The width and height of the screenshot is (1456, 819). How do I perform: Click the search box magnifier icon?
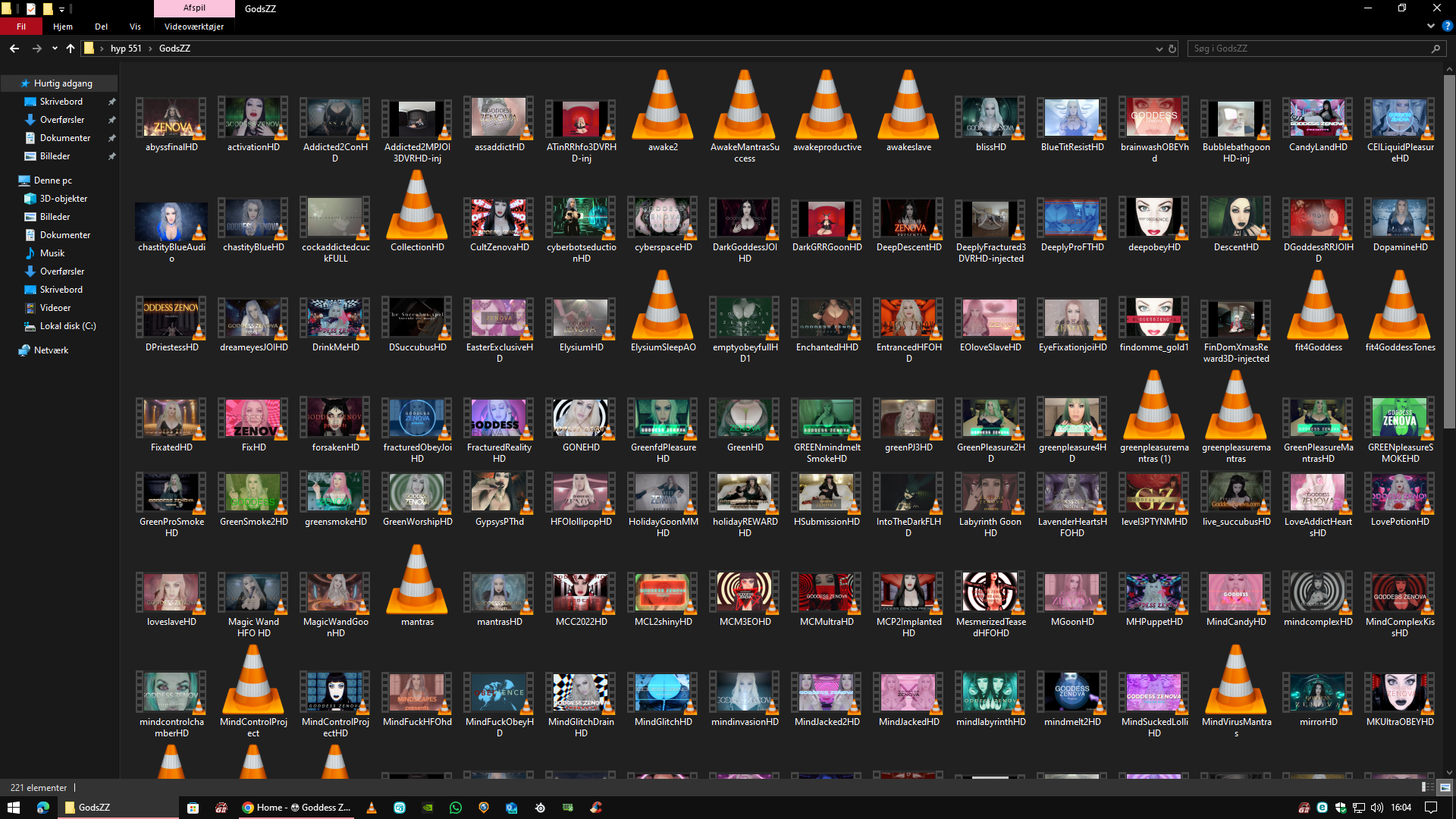coord(1436,49)
